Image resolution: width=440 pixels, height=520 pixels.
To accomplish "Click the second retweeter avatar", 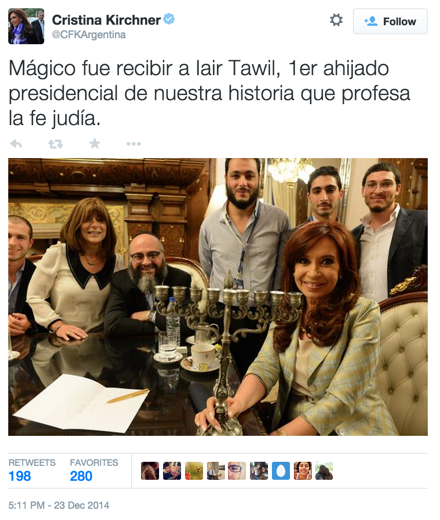I will (x=172, y=471).
